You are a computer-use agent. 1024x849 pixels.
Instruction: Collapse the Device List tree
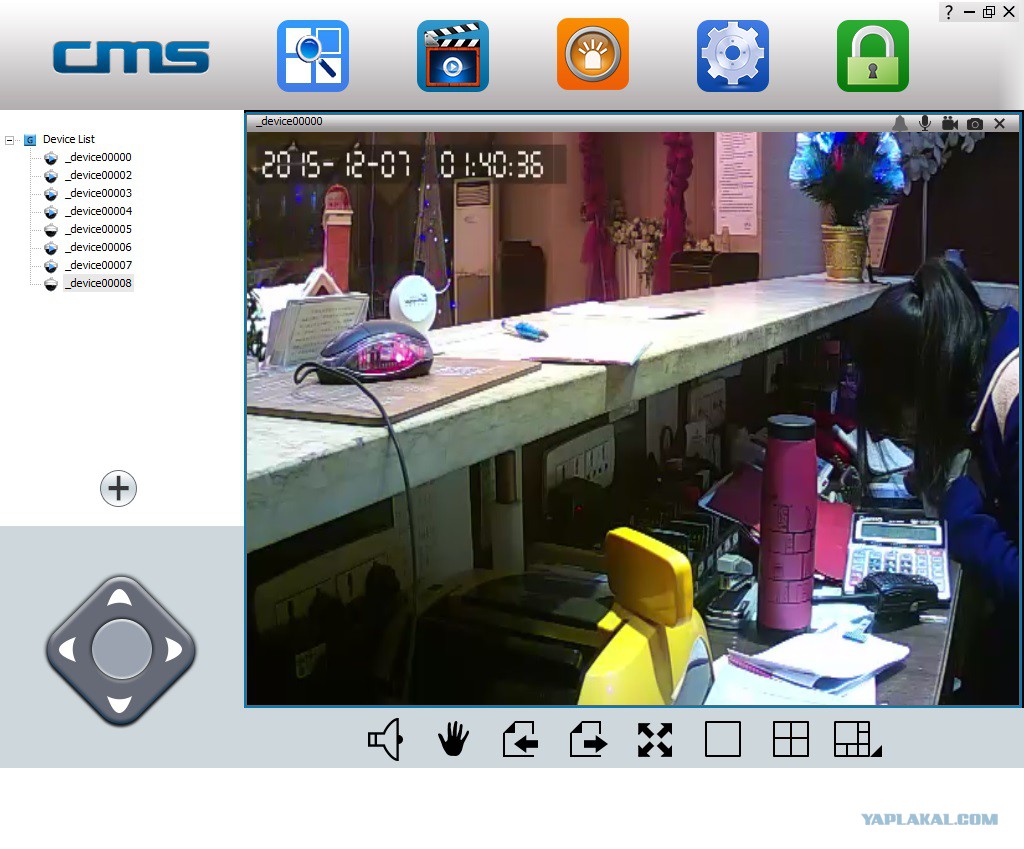(x=9, y=140)
